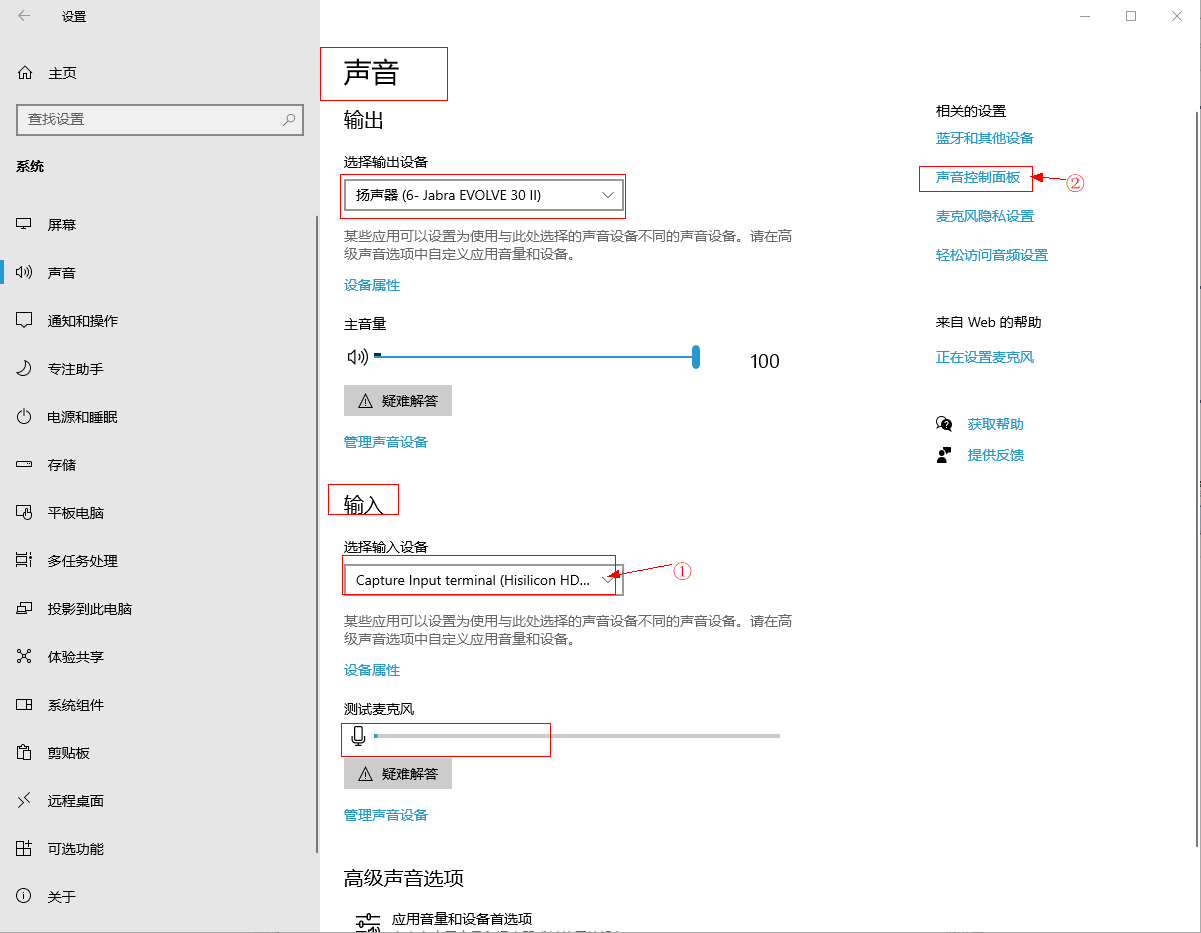Select 存储 in the sidebar menu

click(61, 465)
